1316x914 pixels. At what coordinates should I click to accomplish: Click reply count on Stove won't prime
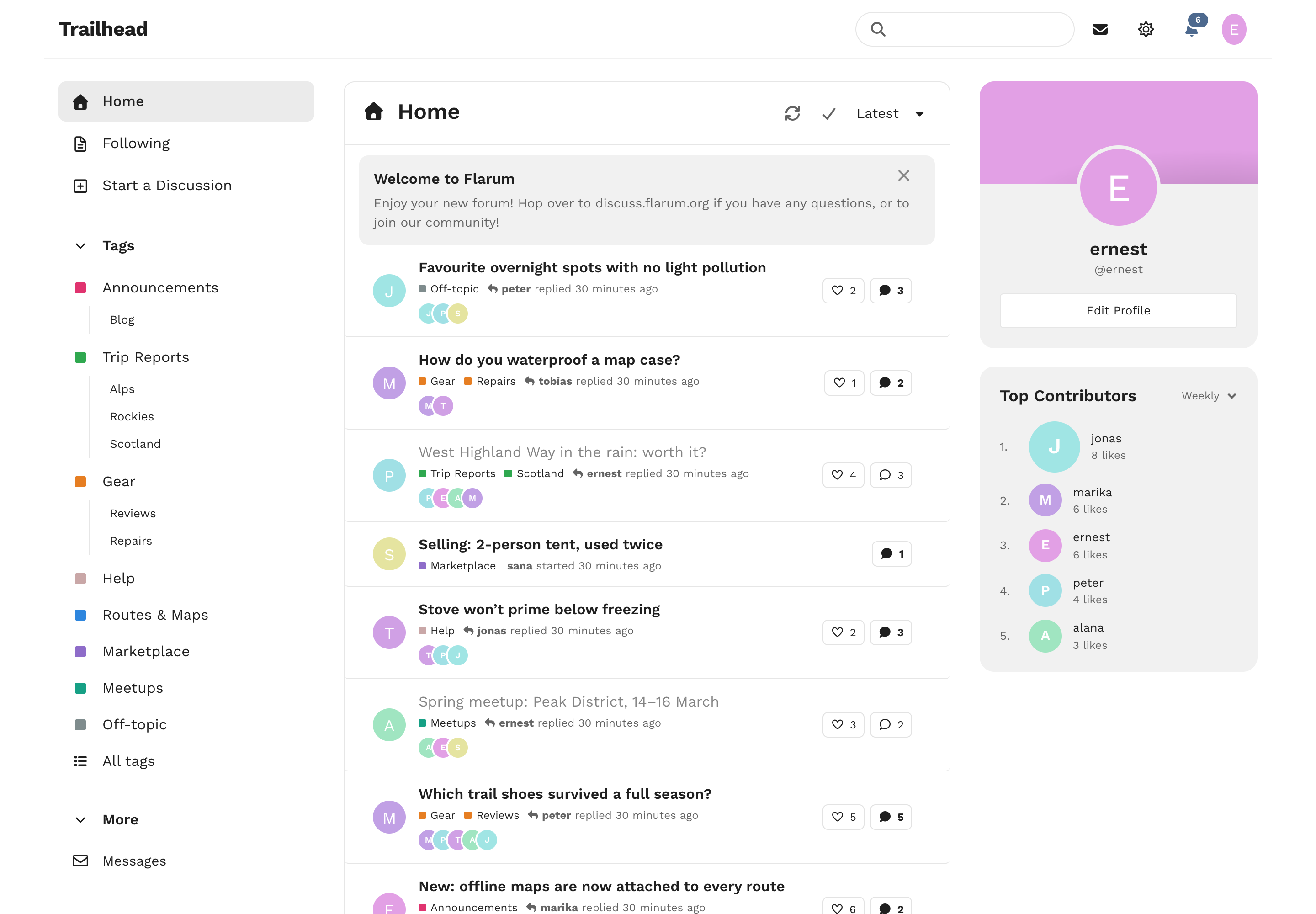[891, 632]
